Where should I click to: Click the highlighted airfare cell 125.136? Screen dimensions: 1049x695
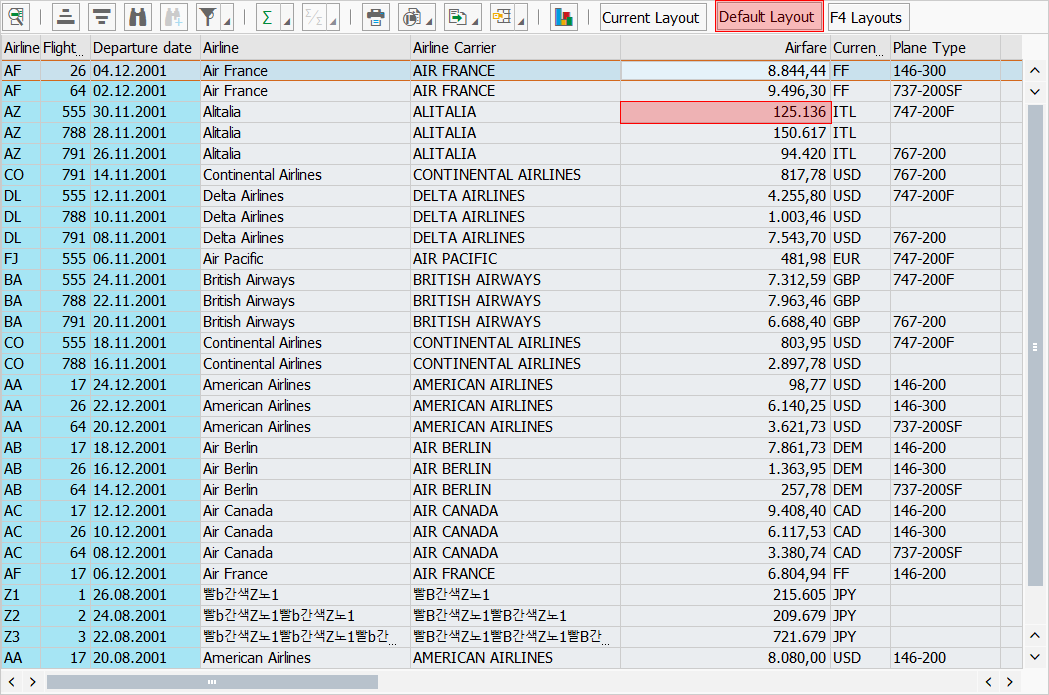726,112
